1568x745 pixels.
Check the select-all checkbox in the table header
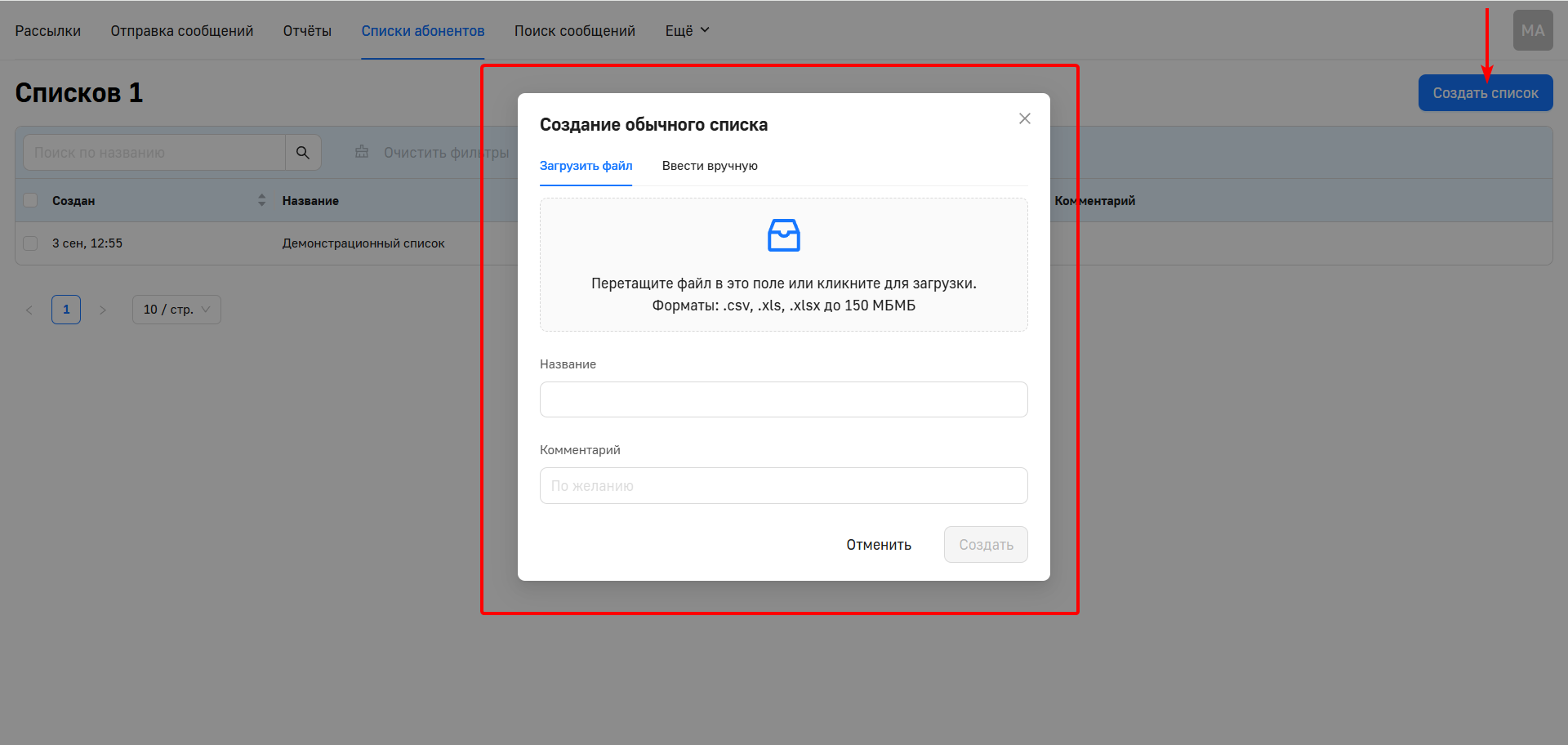[30, 199]
